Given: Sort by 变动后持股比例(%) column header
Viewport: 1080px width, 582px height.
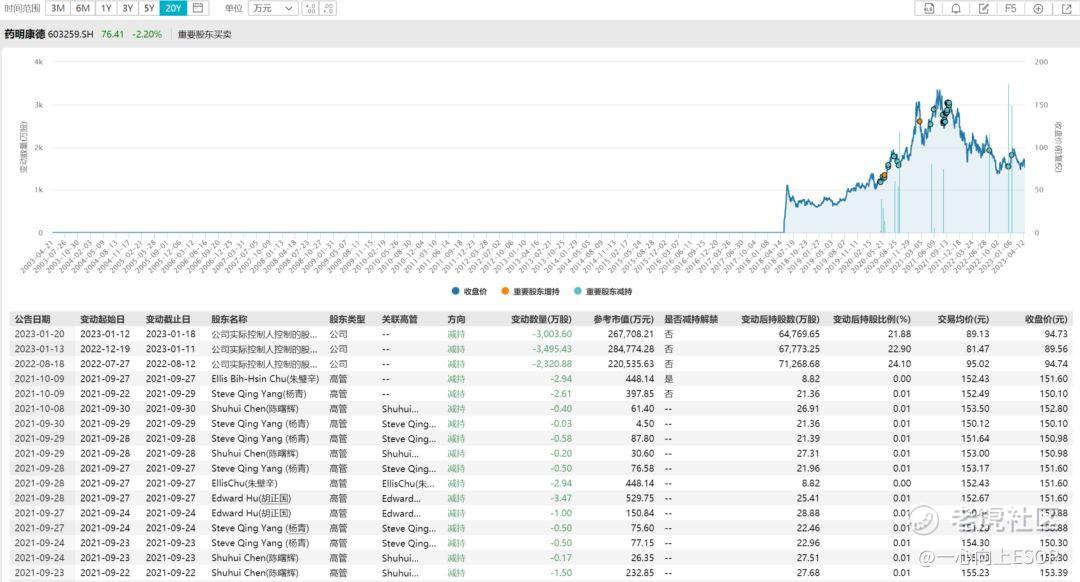Looking at the screenshot, I should pos(872,320).
